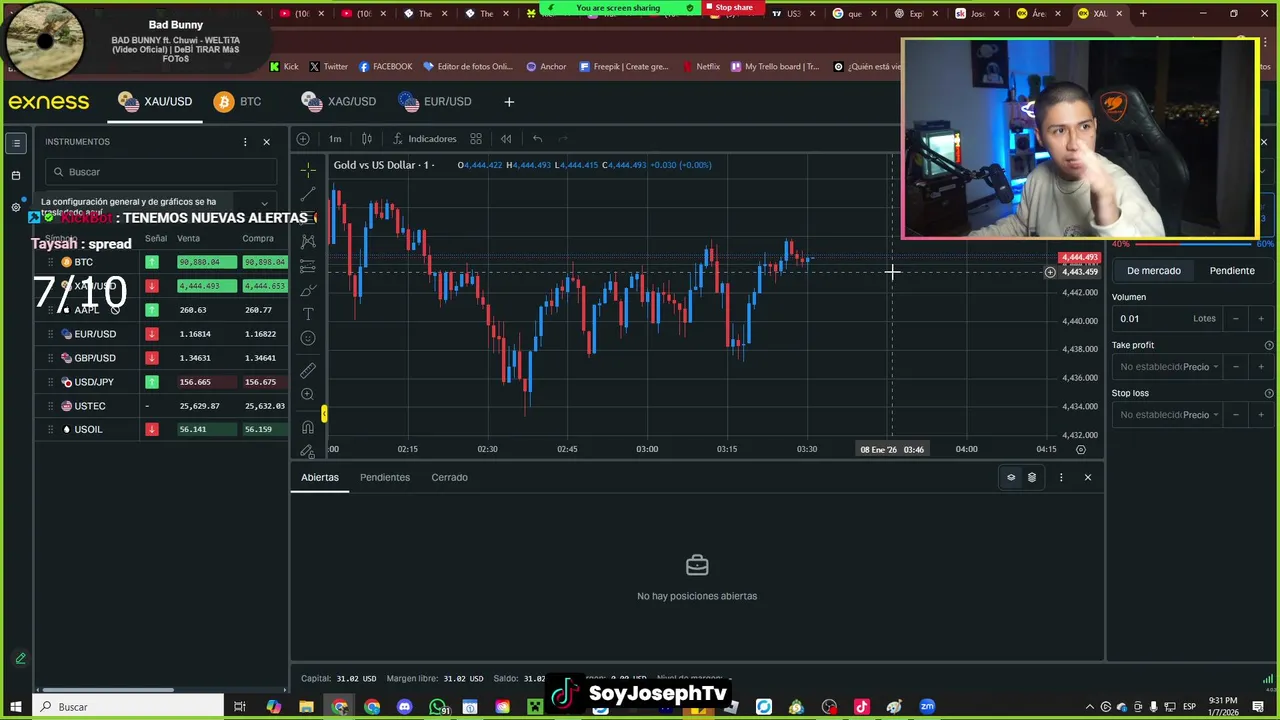Open chart settings hexagon icon
This screenshot has height=720, width=1280.
(1081, 450)
